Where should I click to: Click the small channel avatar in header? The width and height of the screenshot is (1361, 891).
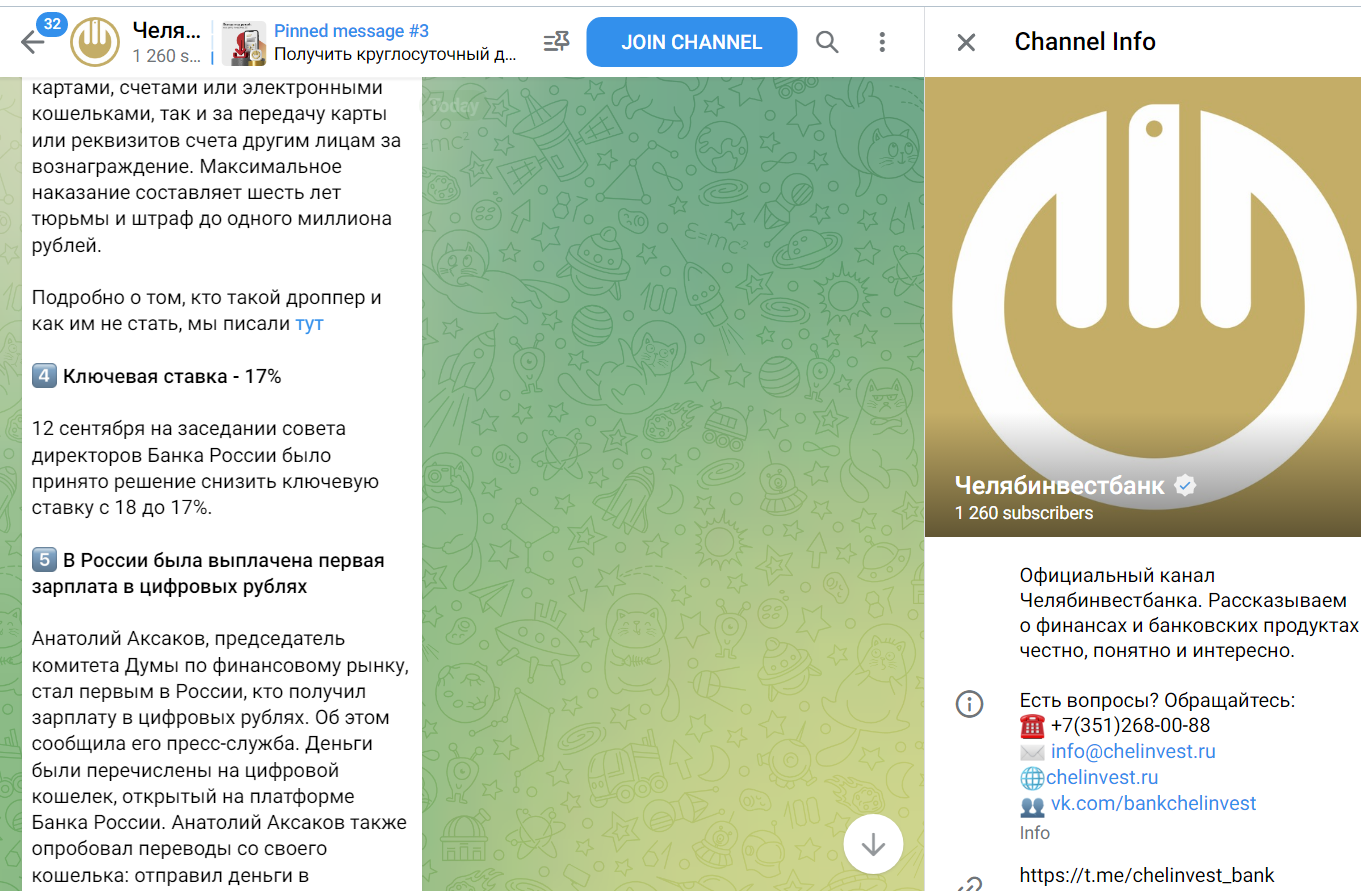click(96, 42)
